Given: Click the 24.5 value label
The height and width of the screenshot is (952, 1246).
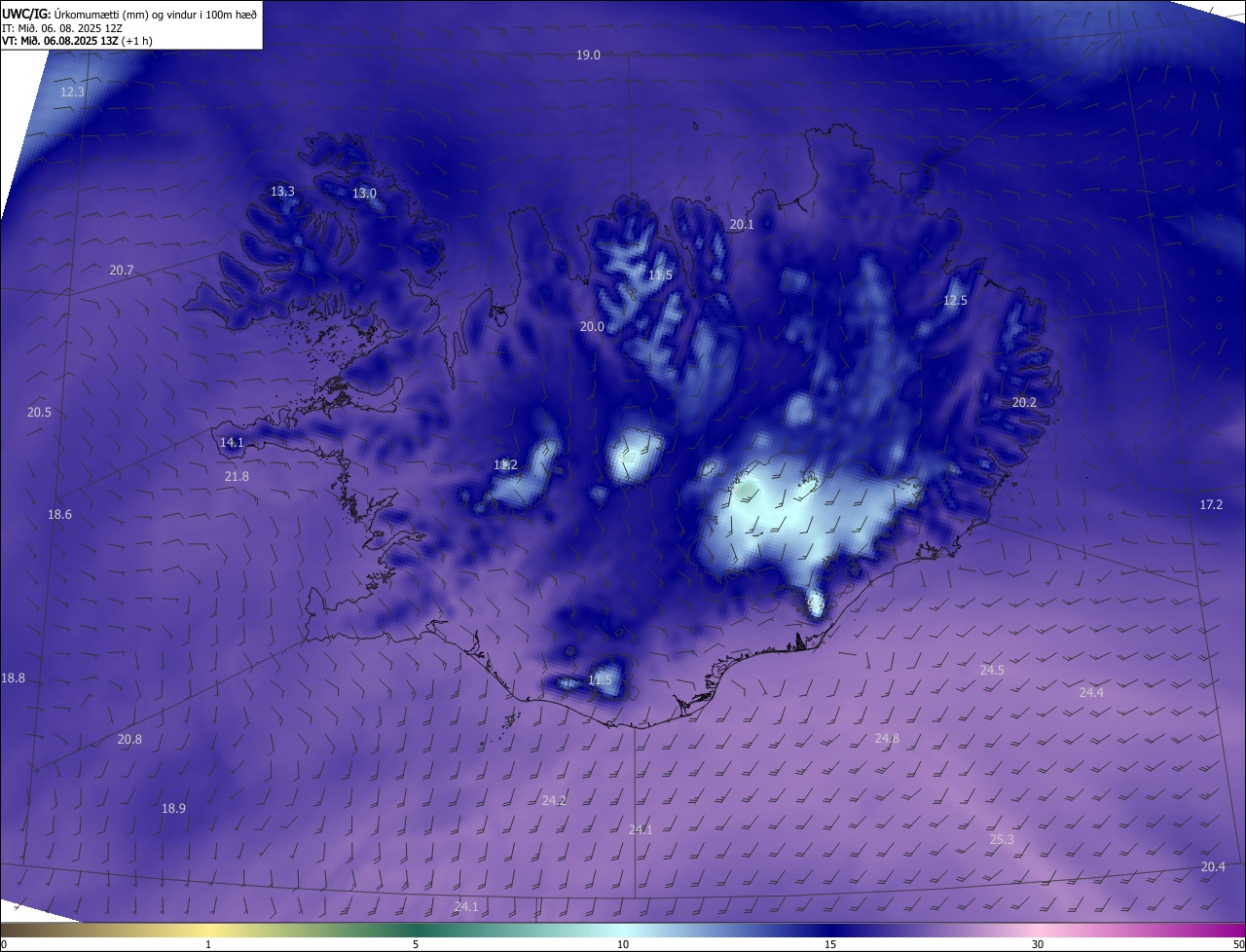Looking at the screenshot, I should pyautogui.click(x=992, y=671).
